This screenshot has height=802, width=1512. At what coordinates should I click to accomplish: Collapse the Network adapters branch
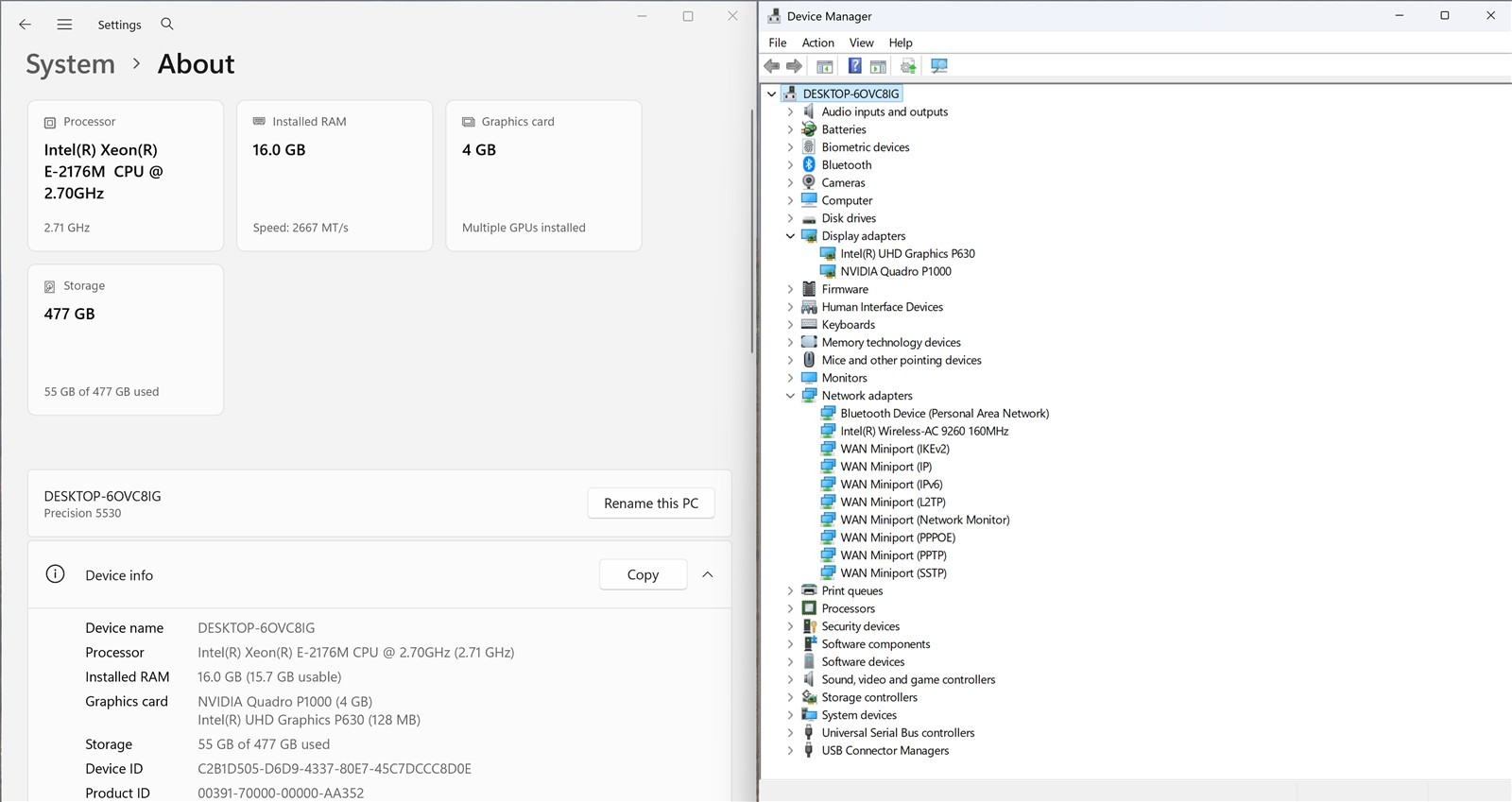tap(791, 396)
